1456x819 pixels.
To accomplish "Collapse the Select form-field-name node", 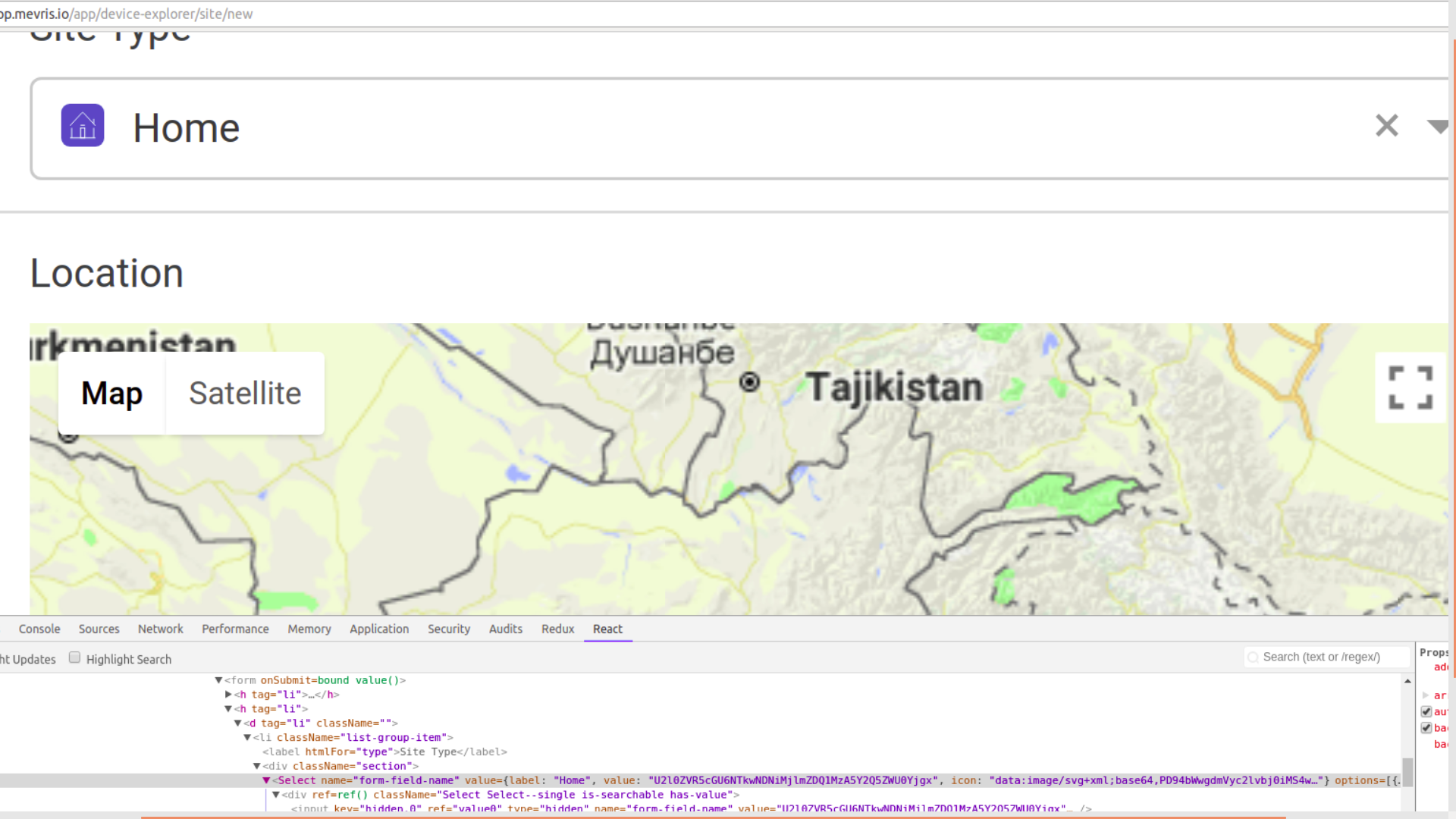I will click(x=266, y=780).
